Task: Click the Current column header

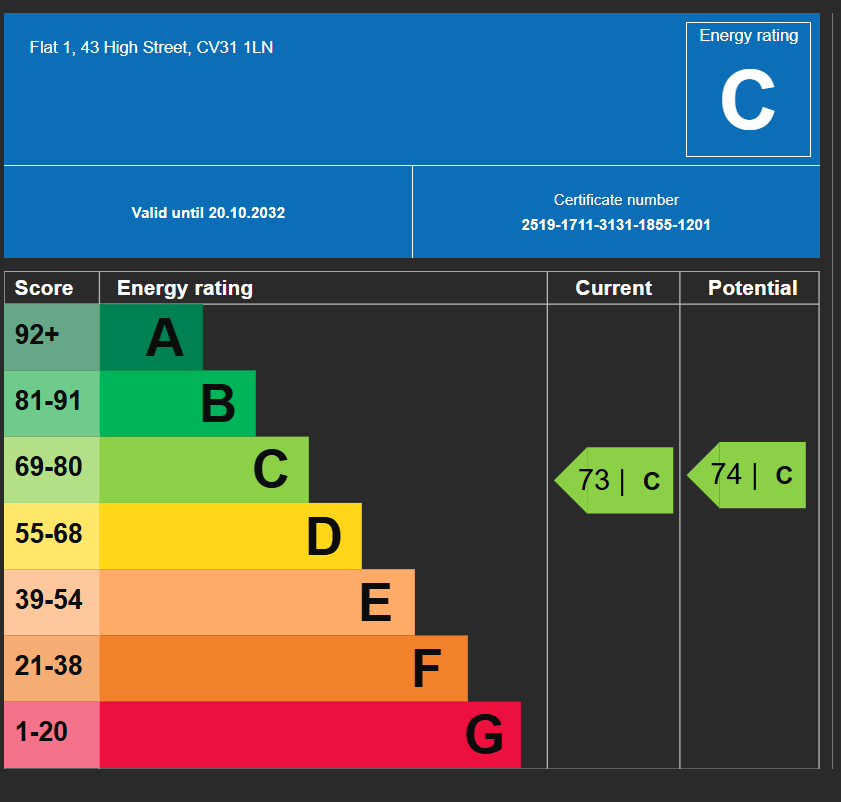Action: click(613, 288)
